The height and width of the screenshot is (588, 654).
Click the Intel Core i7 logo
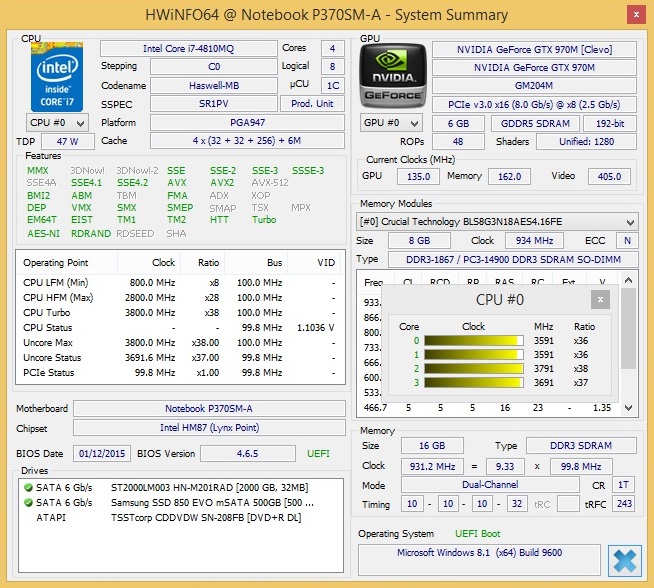click(57, 77)
